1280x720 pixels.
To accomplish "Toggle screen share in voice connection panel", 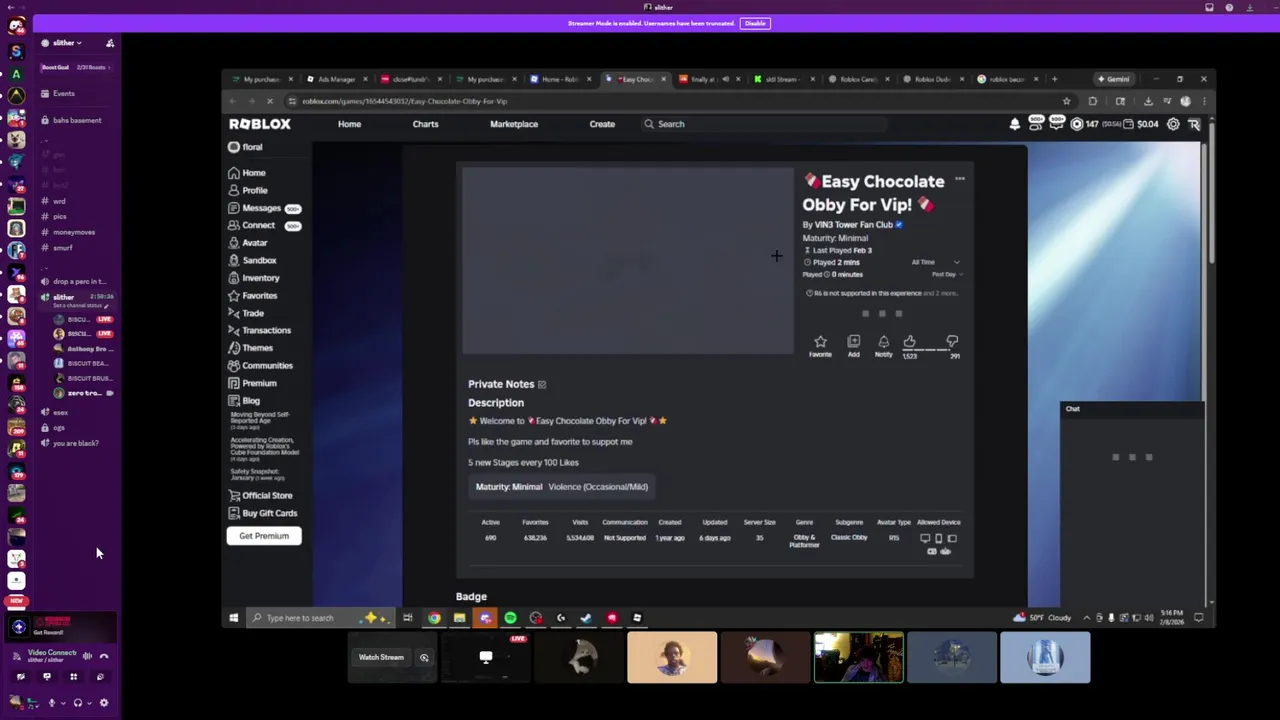I will (46, 677).
